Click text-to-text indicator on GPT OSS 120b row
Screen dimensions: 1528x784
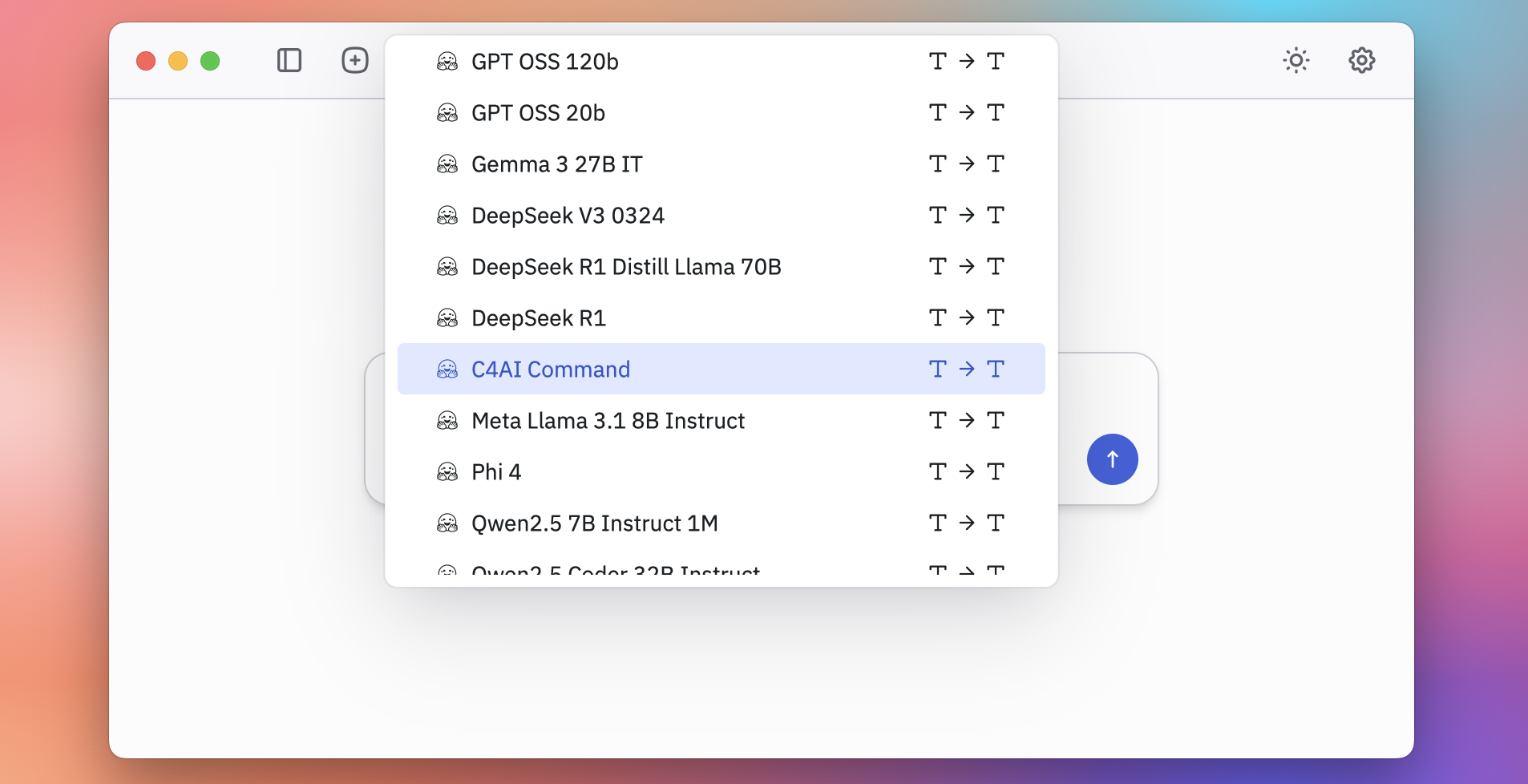pos(966,62)
